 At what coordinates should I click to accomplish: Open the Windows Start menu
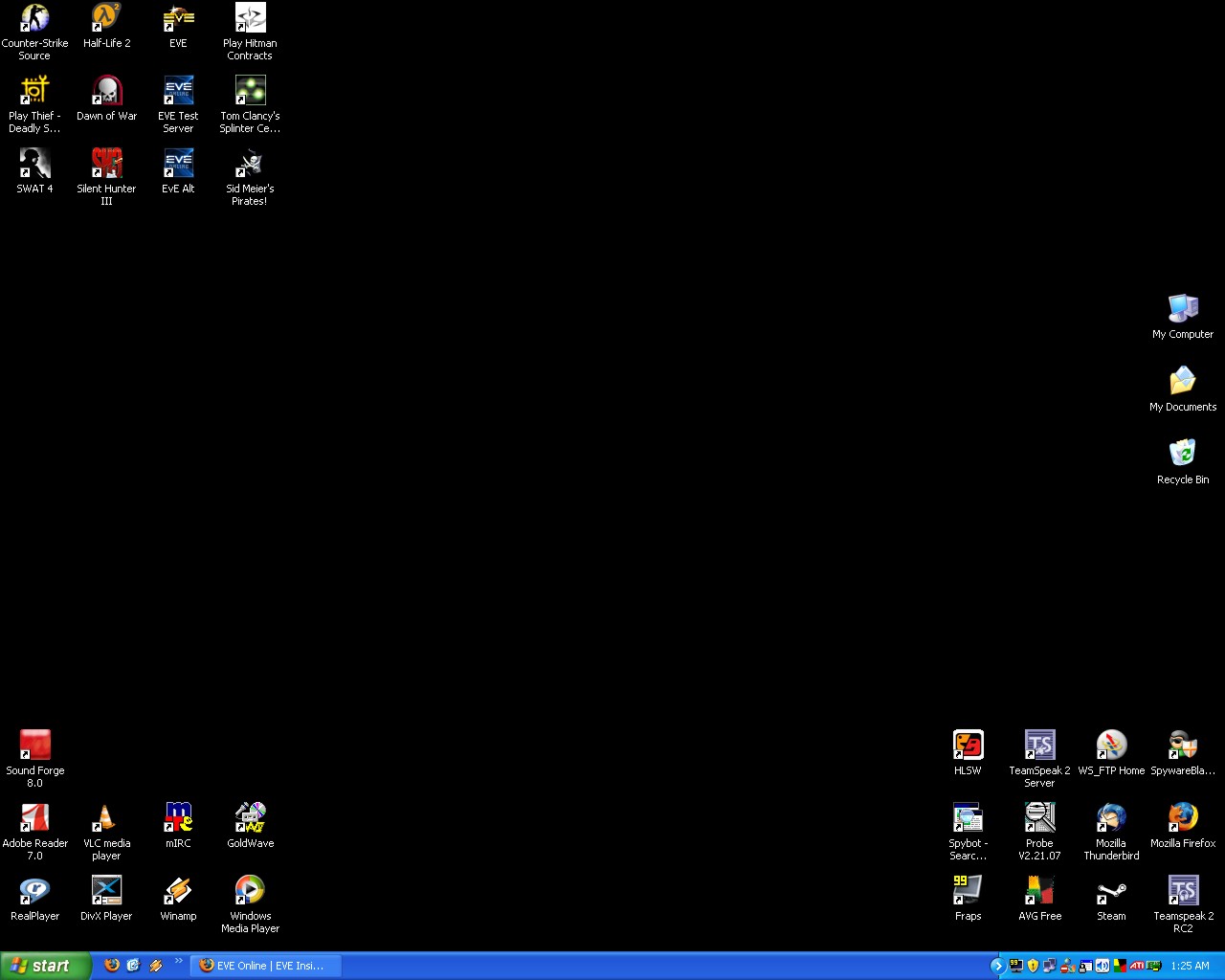(x=46, y=966)
